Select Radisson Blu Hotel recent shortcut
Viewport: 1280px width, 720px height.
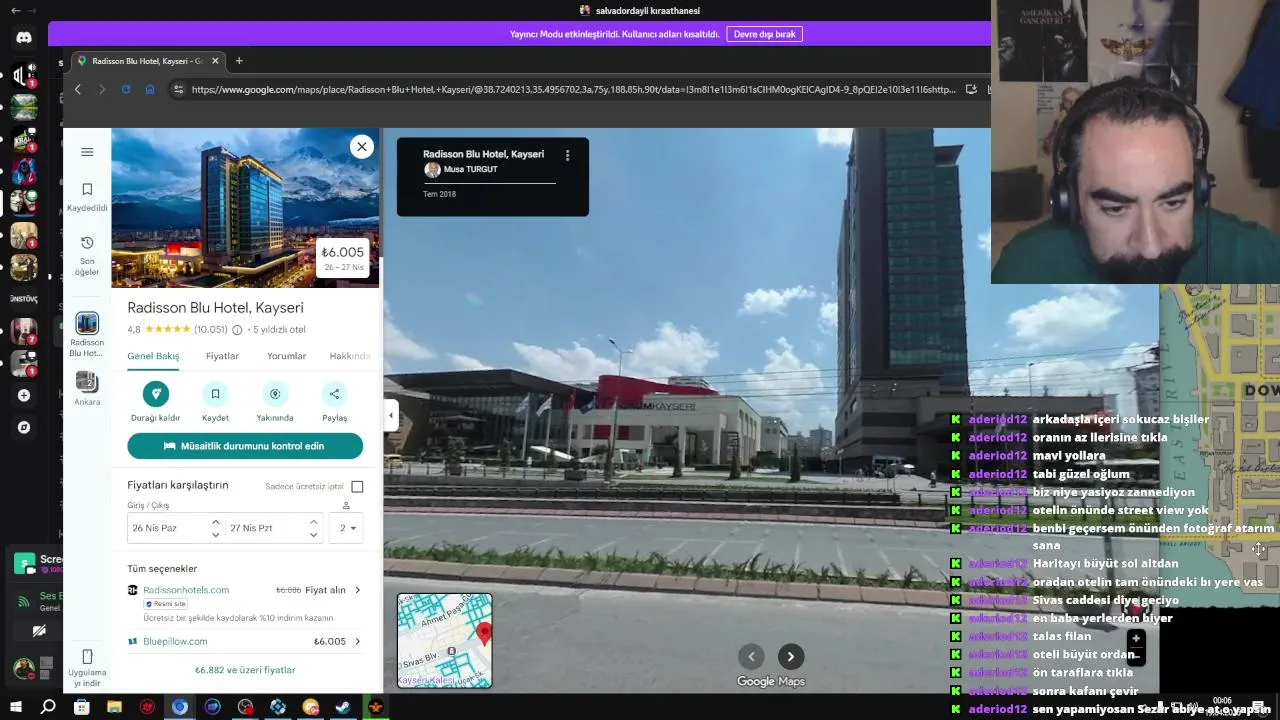pyautogui.click(x=87, y=334)
